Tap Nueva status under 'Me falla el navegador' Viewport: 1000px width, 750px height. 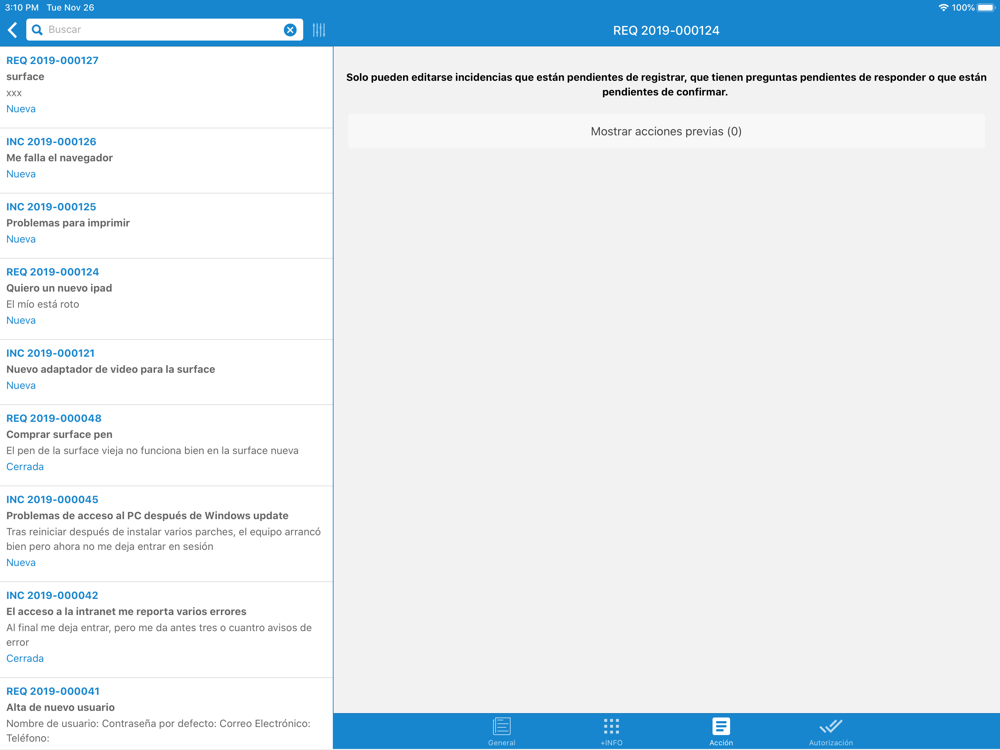[x=21, y=174]
